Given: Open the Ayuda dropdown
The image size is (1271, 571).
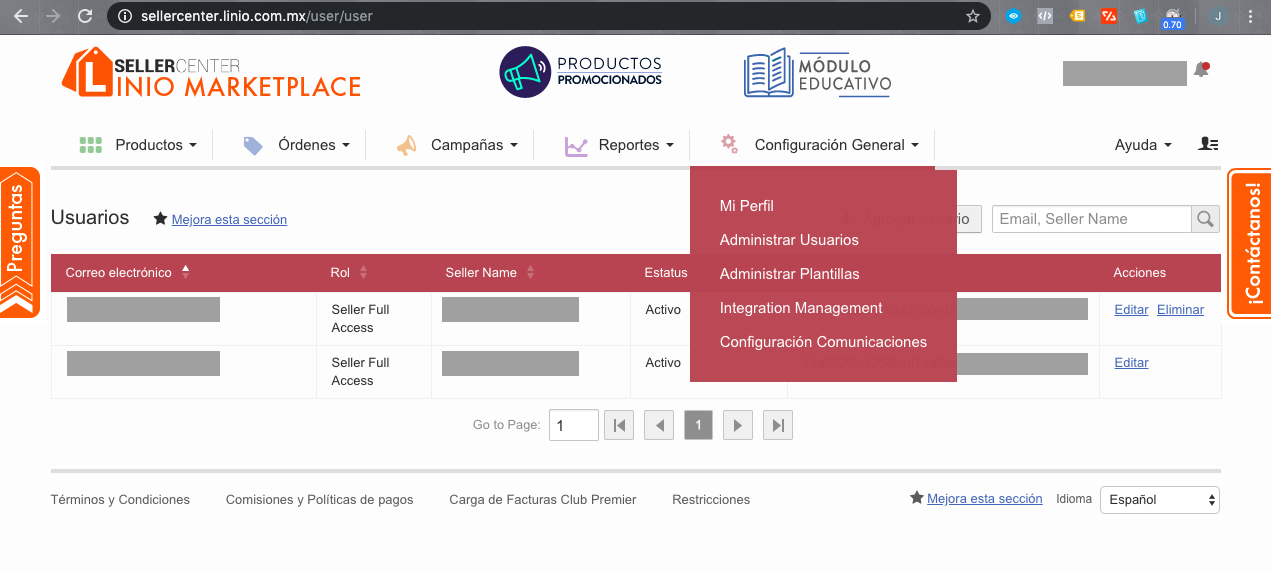Looking at the screenshot, I should (1143, 145).
